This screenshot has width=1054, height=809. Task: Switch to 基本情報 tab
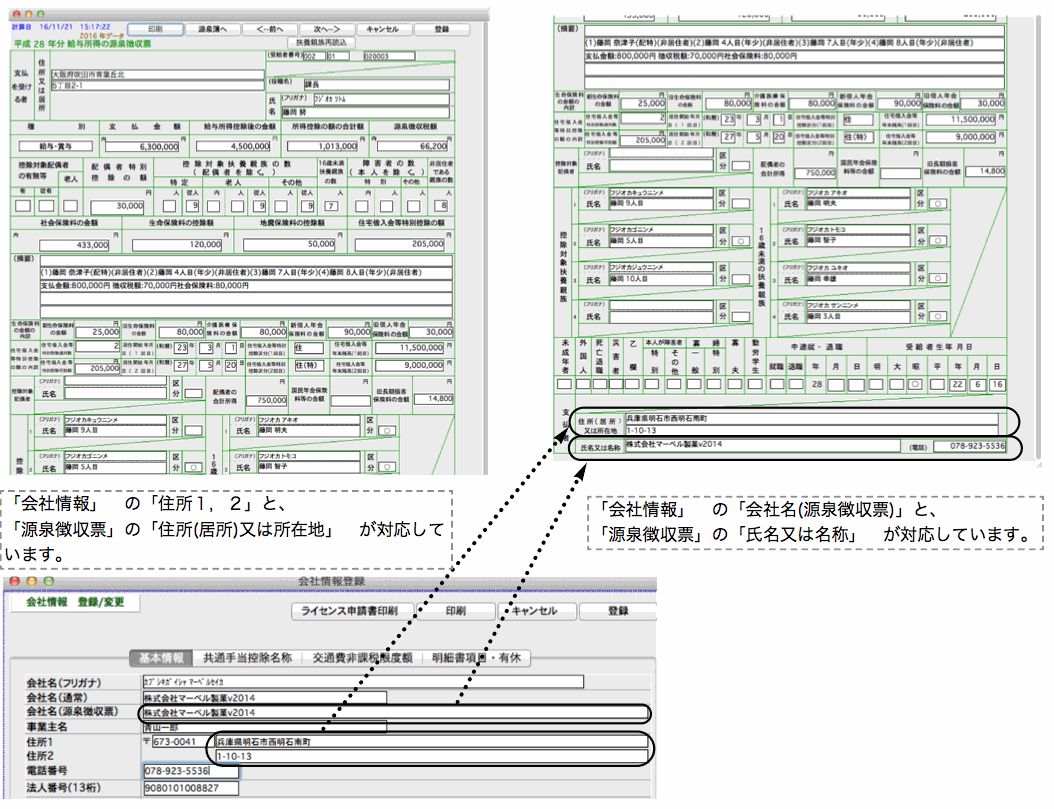pos(161,658)
